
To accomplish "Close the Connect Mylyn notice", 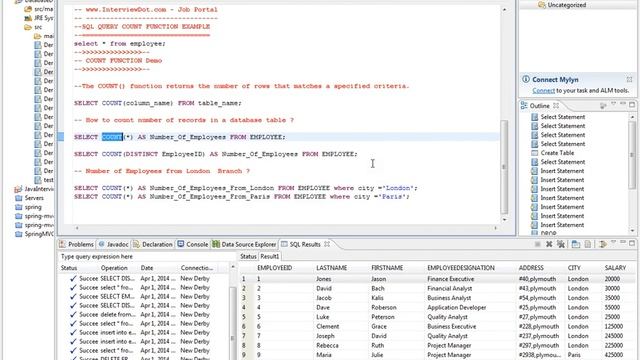I will (x=629, y=79).
